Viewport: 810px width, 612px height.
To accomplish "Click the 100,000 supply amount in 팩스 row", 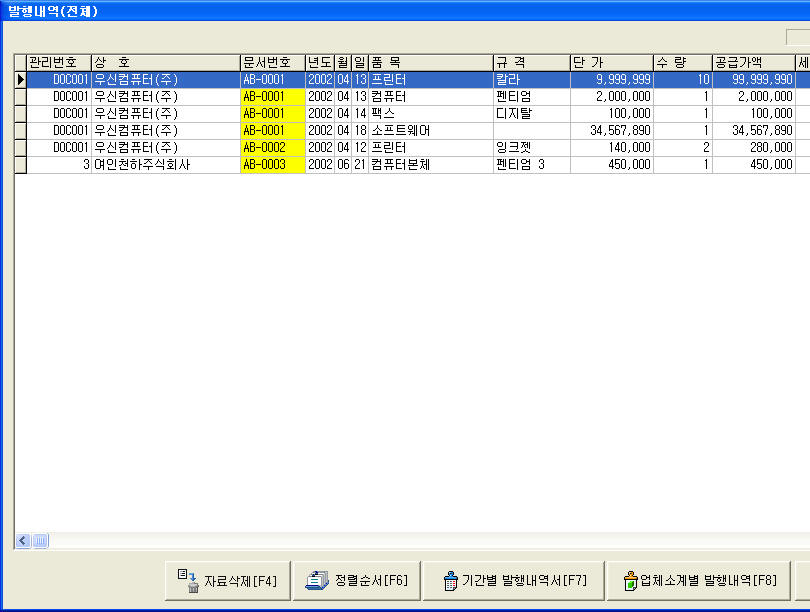I will 754,114.
